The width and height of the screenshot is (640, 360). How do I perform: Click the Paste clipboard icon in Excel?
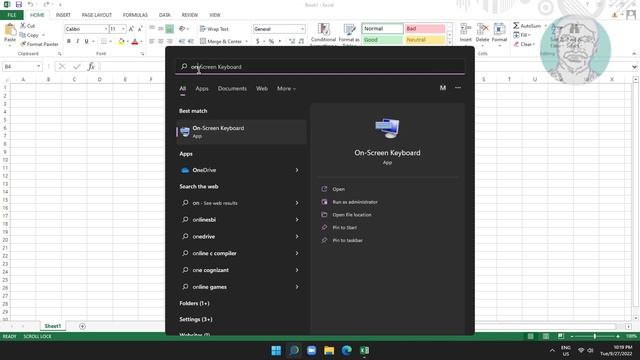pyautogui.click(x=10, y=29)
